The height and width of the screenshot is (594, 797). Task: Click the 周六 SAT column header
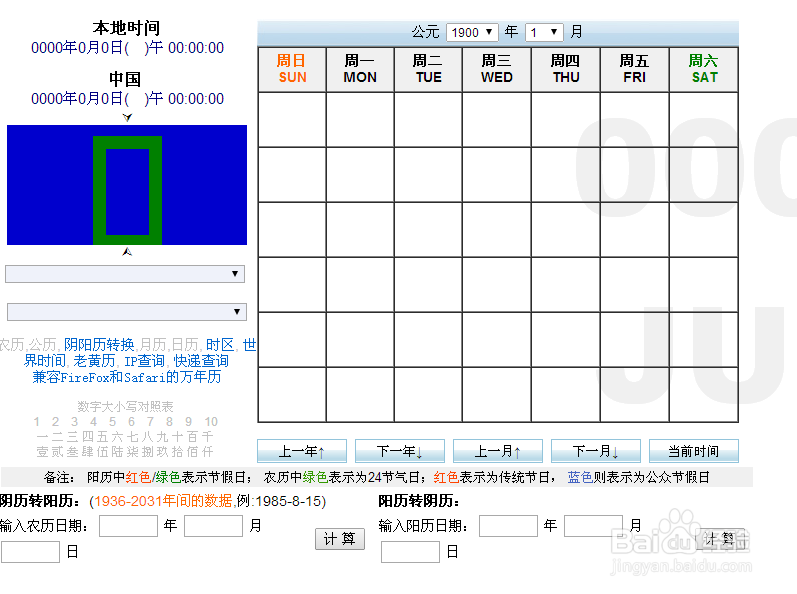pos(703,69)
